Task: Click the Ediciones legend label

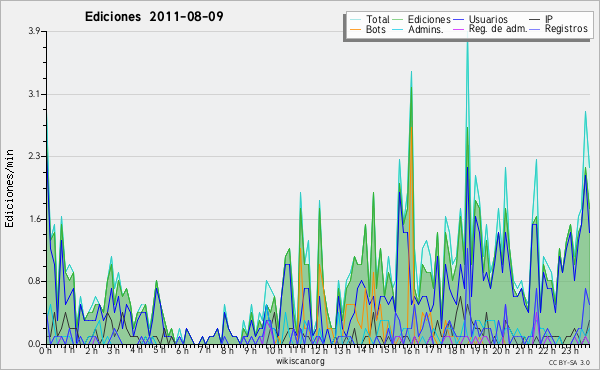Action: [x=429, y=19]
